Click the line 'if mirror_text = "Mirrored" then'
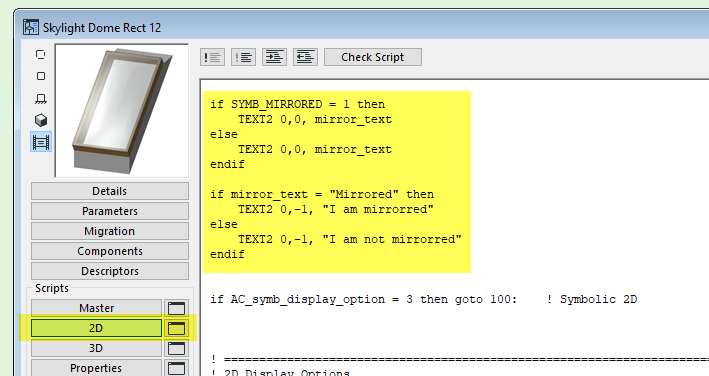The width and height of the screenshot is (709, 376). click(x=322, y=194)
